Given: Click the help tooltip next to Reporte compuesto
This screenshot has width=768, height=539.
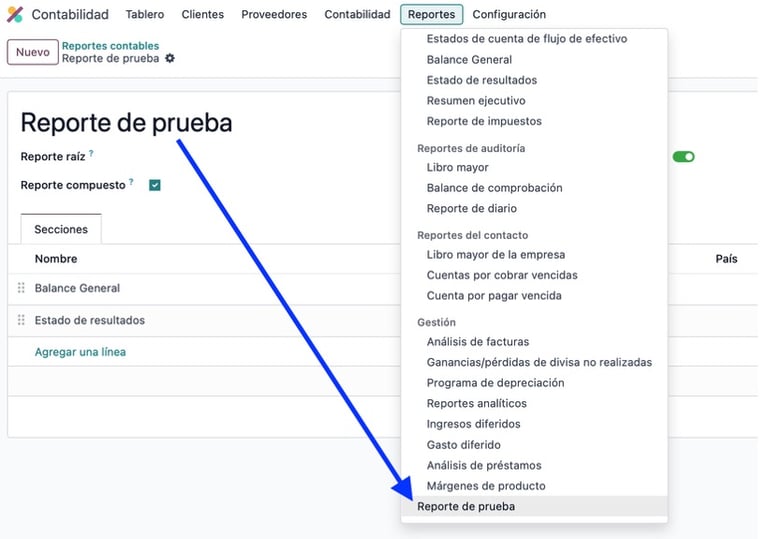Looking at the screenshot, I should pyautogui.click(x=131, y=182).
